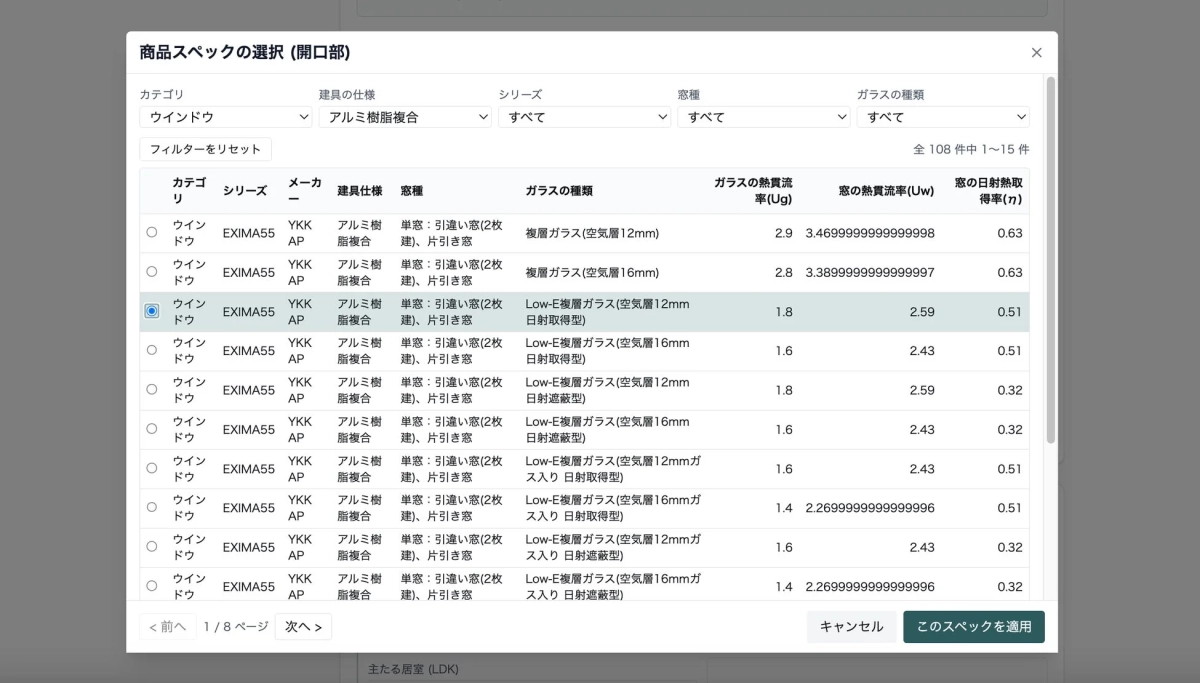This screenshot has width=1200, height=683.
Task: Click 主たる居室 (LDK) in background page
Action: click(413, 668)
